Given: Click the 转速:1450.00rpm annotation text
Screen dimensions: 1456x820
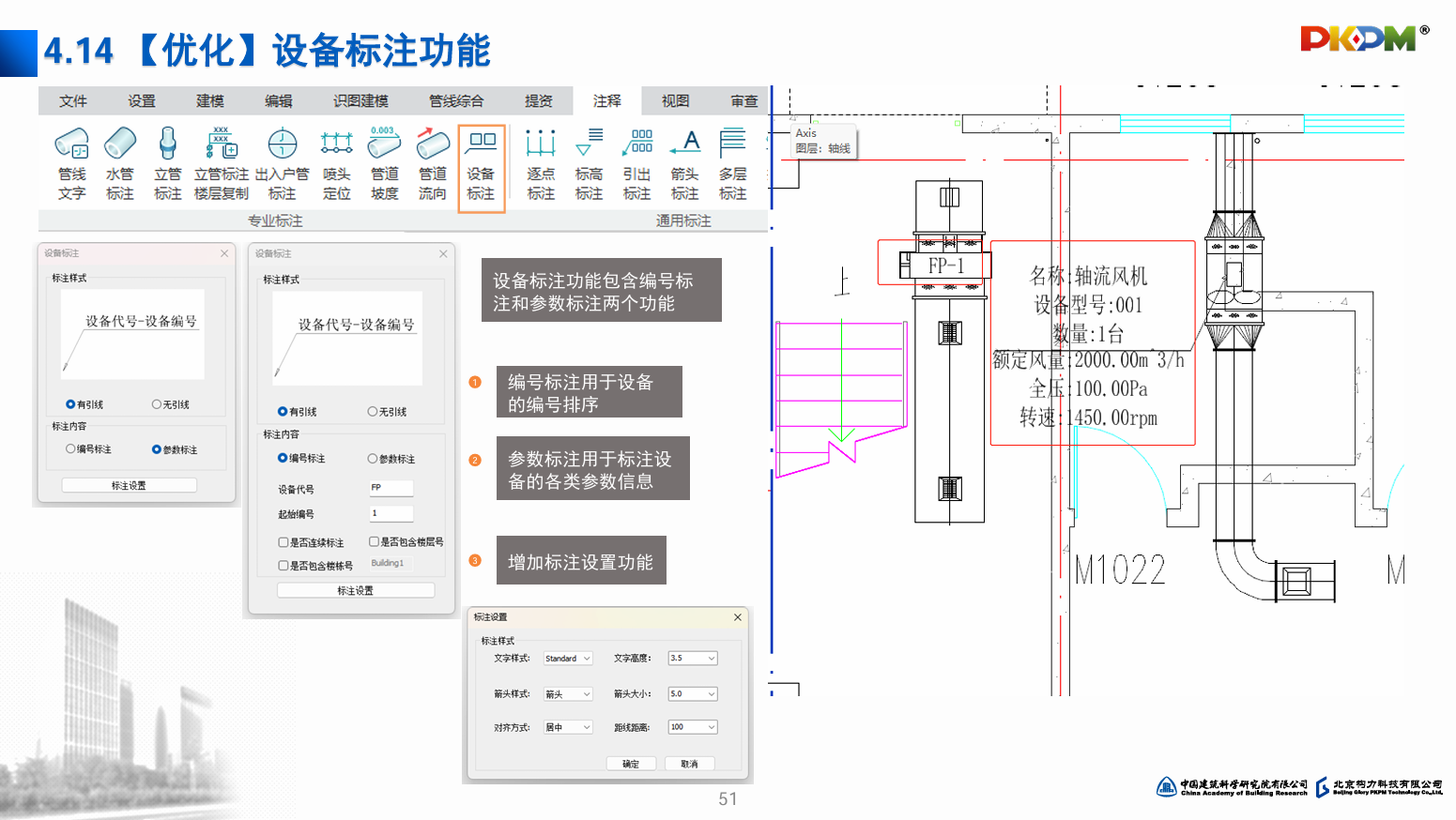Looking at the screenshot, I should tap(1089, 418).
